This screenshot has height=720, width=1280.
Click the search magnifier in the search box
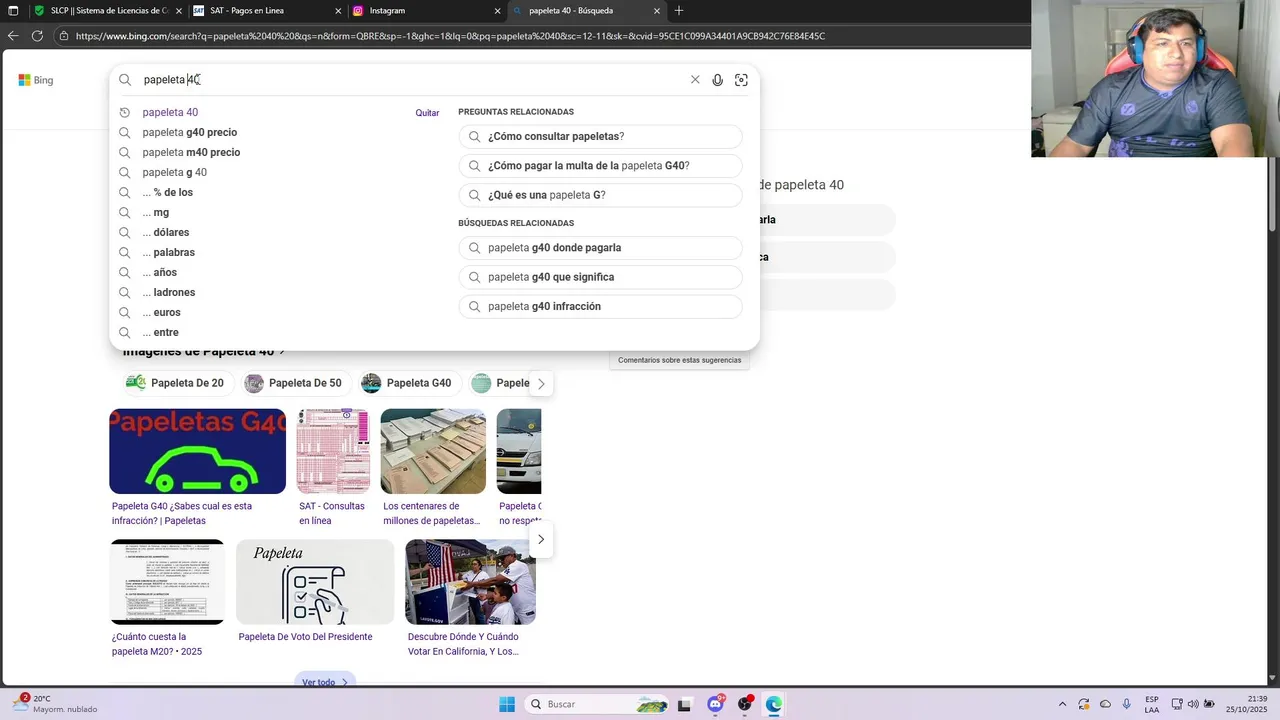coord(125,80)
